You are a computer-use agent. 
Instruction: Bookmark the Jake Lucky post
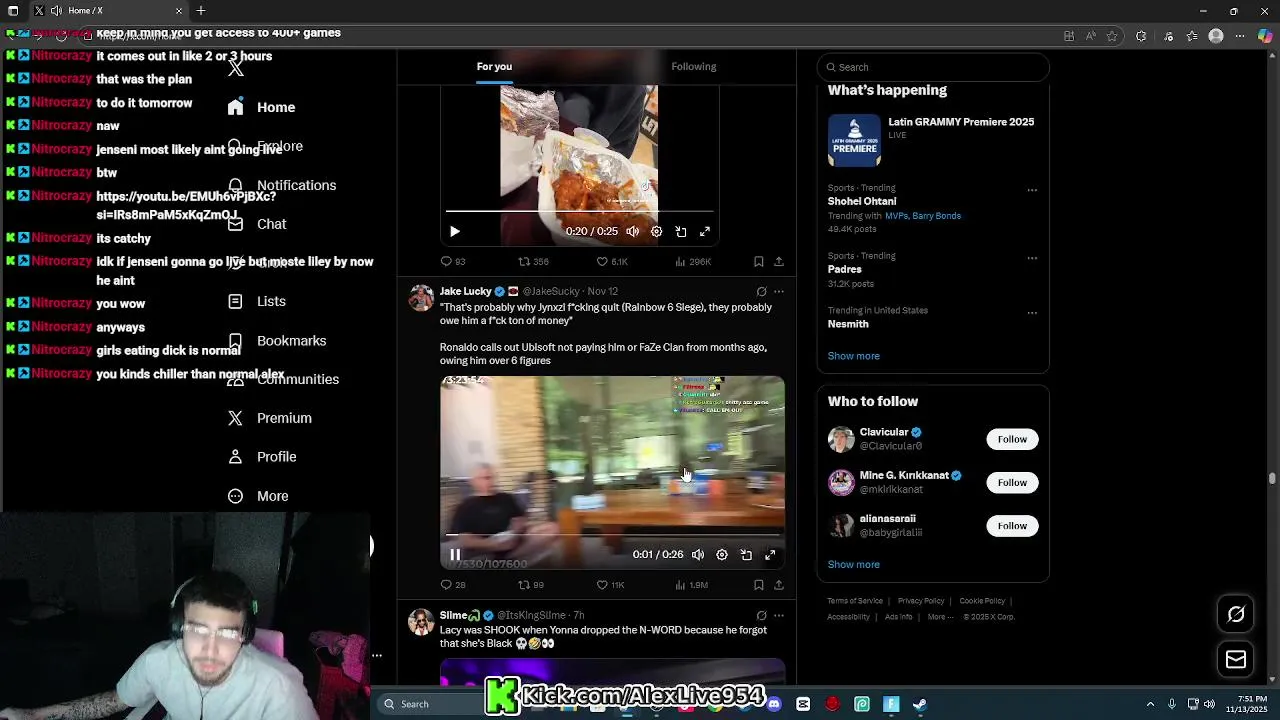point(759,584)
